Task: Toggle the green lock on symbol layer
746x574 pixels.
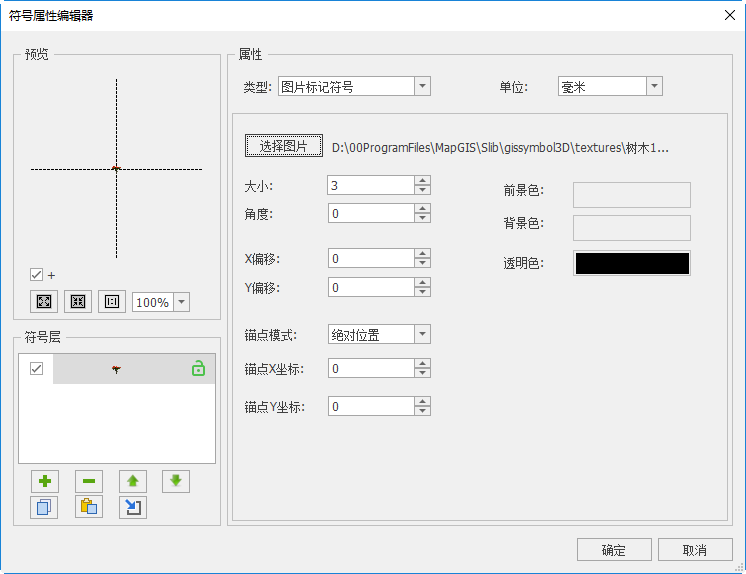Action: 198,369
